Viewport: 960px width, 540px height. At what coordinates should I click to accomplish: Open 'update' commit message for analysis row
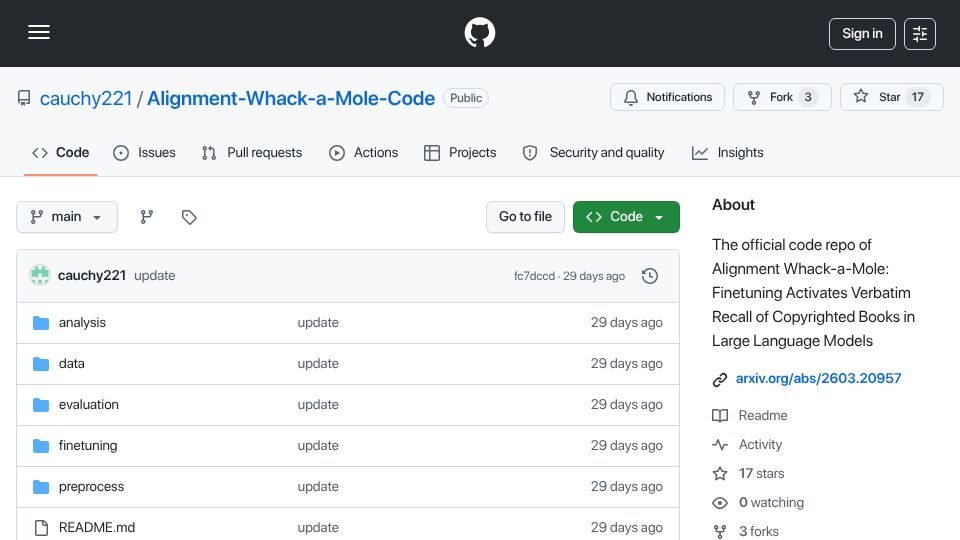tap(318, 323)
